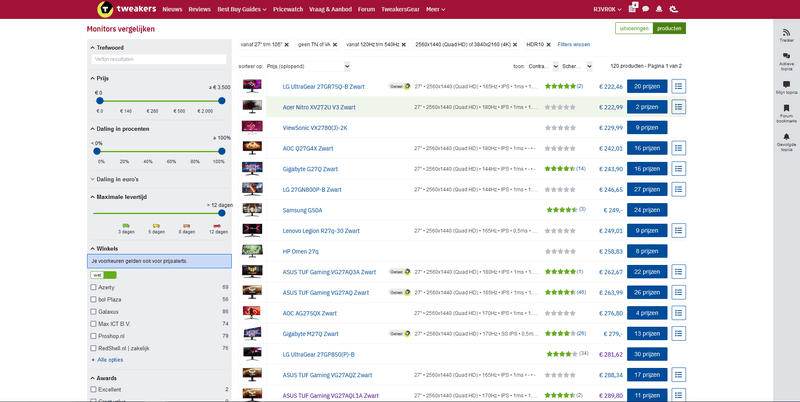
Task: Remove the 'vanaf 27" t/m 105"' filter chip
Action: pos(287,45)
